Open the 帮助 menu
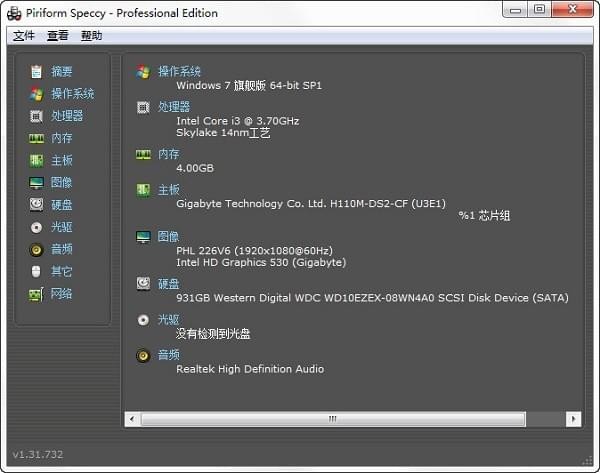This screenshot has width=600, height=473. (x=91, y=36)
